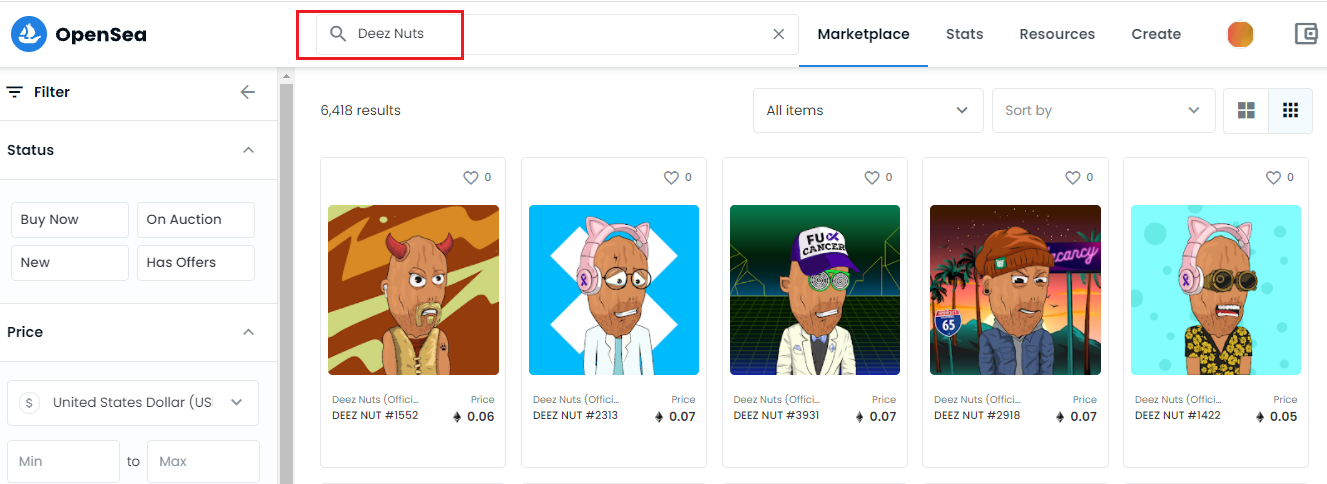1327x484 pixels.
Task: Go to the Stats menu
Action: [x=964, y=34]
